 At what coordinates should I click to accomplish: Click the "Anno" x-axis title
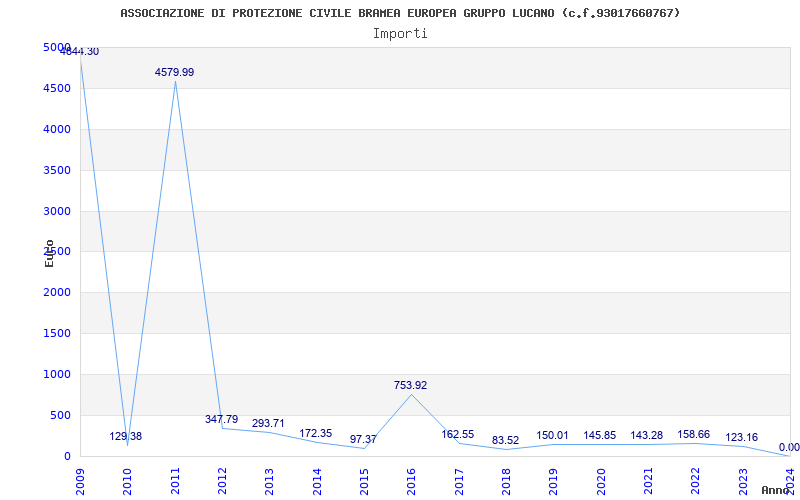coord(776,490)
